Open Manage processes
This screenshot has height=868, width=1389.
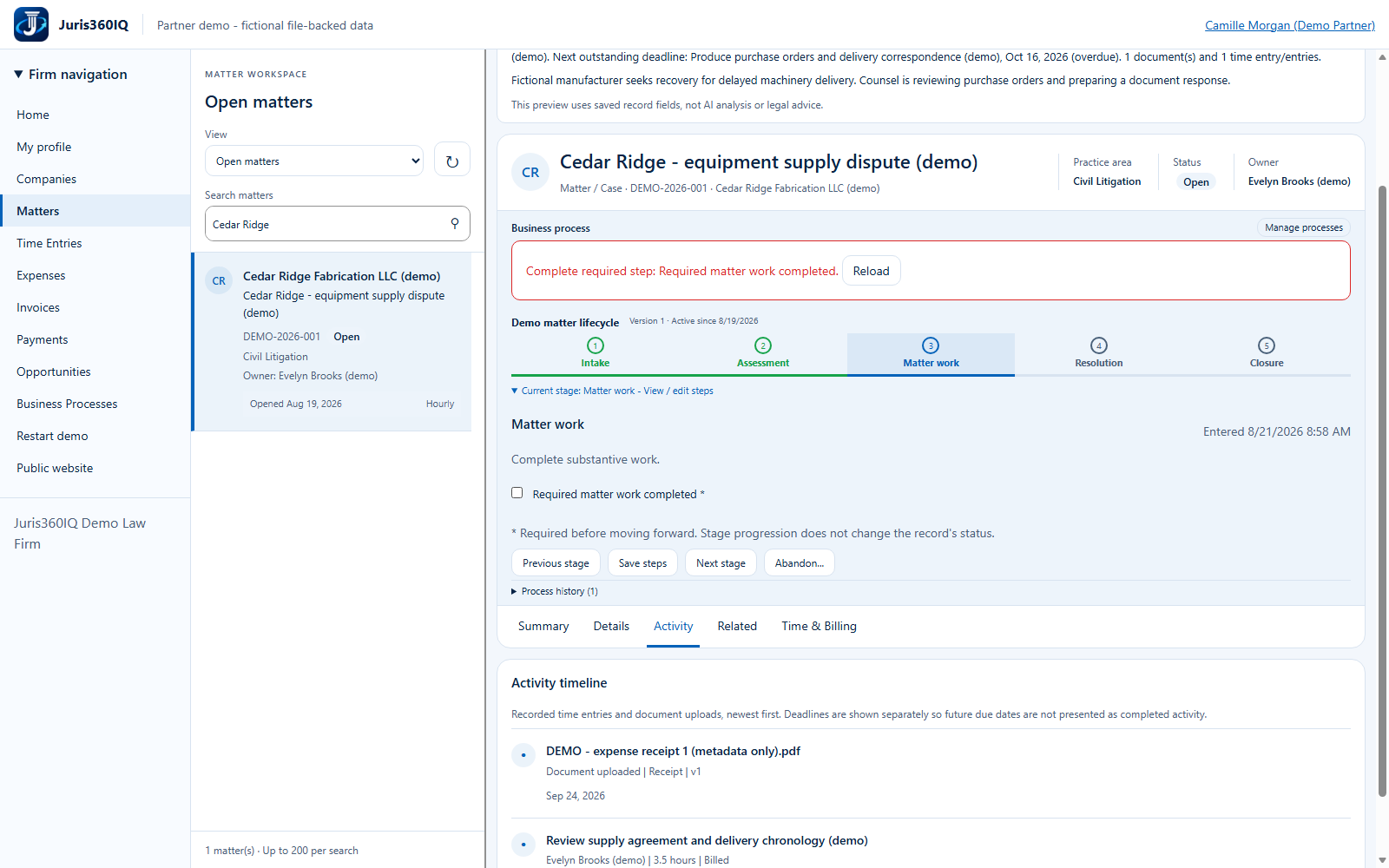tap(1304, 227)
